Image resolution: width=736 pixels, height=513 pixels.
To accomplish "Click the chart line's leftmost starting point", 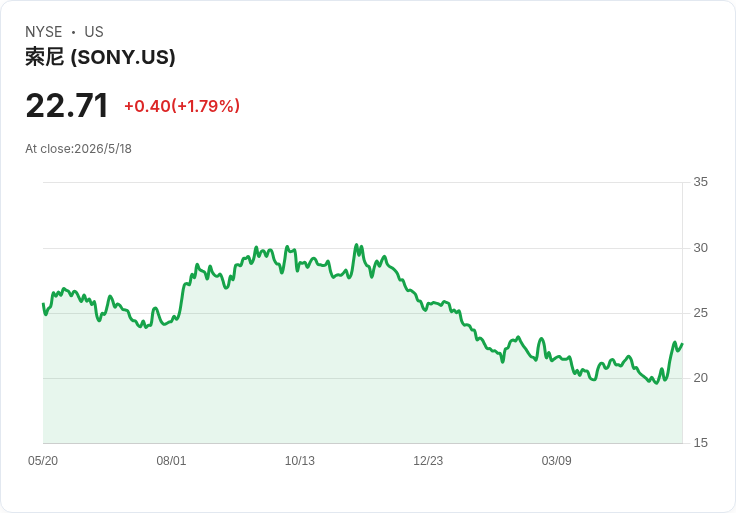I will coord(43,304).
